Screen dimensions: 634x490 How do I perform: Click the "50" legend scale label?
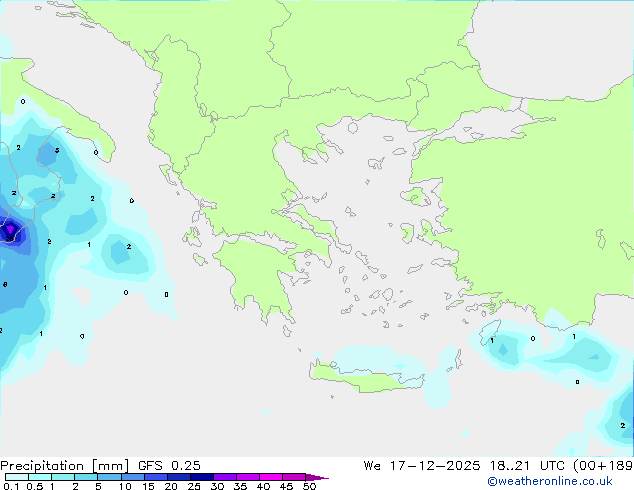coord(310,486)
